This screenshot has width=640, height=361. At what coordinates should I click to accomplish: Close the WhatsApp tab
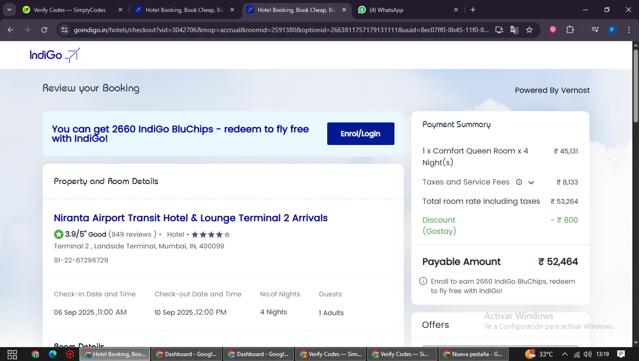pyautogui.click(x=456, y=10)
